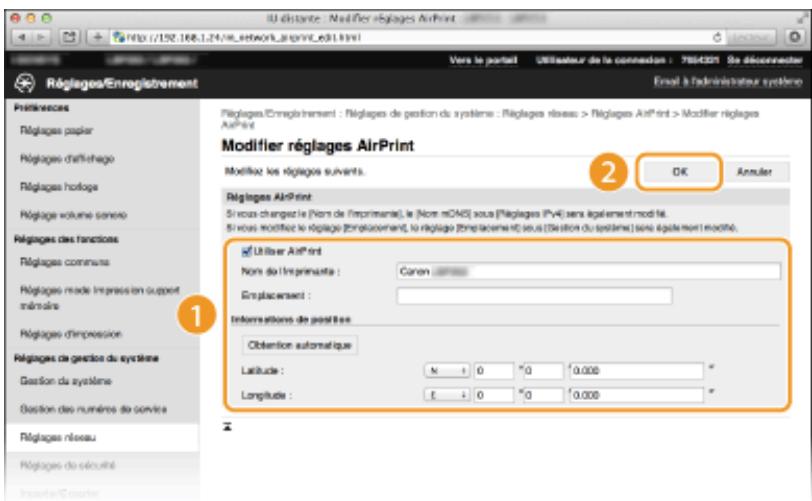This screenshot has height=501, width=812.
Task: Click the Se déconnecter link
Action: click(x=764, y=60)
